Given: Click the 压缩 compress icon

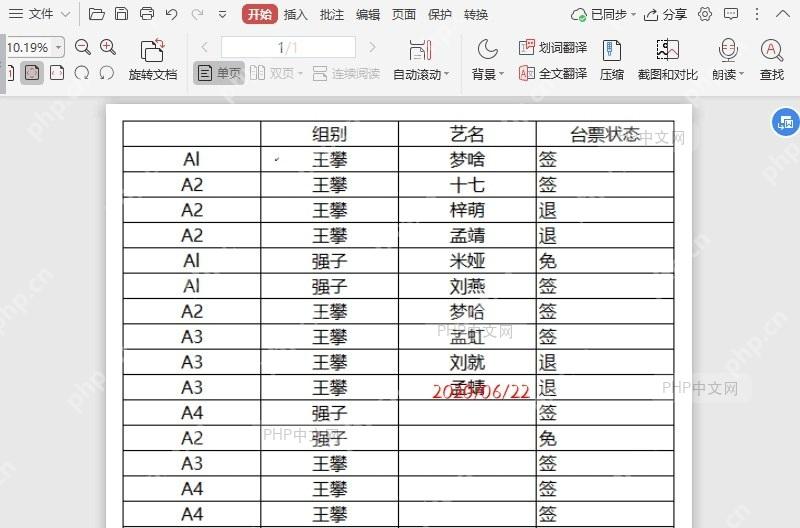Looking at the screenshot, I should point(611,60).
